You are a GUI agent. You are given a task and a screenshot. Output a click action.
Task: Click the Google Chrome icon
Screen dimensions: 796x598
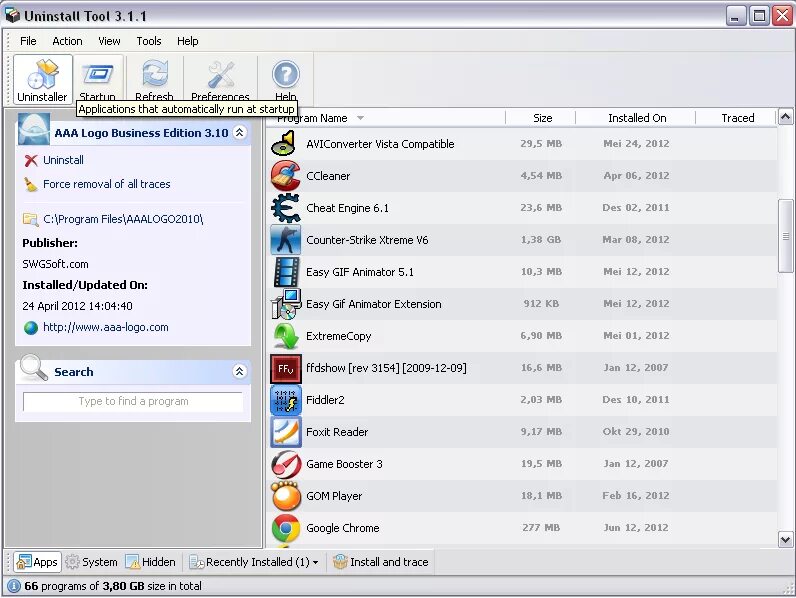[x=285, y=528]
